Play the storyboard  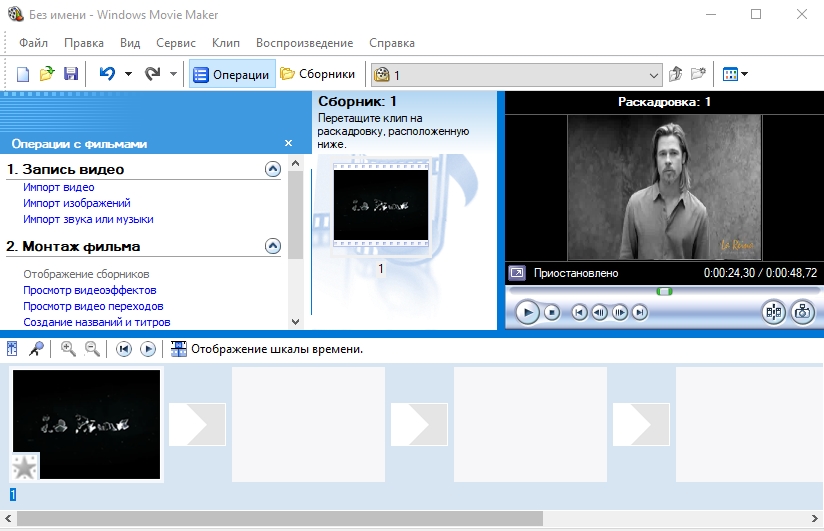pyautogui.click(x=148, y=349)
